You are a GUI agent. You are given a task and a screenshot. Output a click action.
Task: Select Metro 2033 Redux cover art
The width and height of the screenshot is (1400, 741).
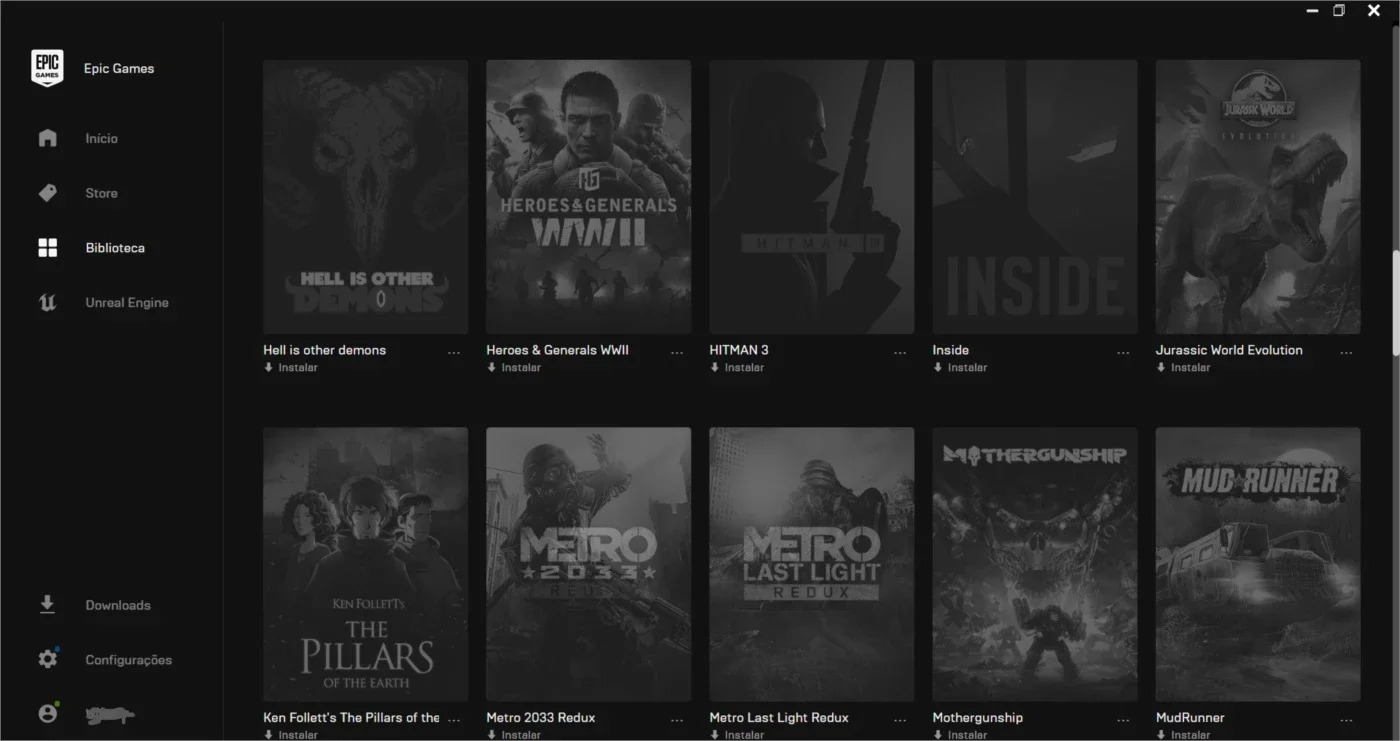[588, 564]
